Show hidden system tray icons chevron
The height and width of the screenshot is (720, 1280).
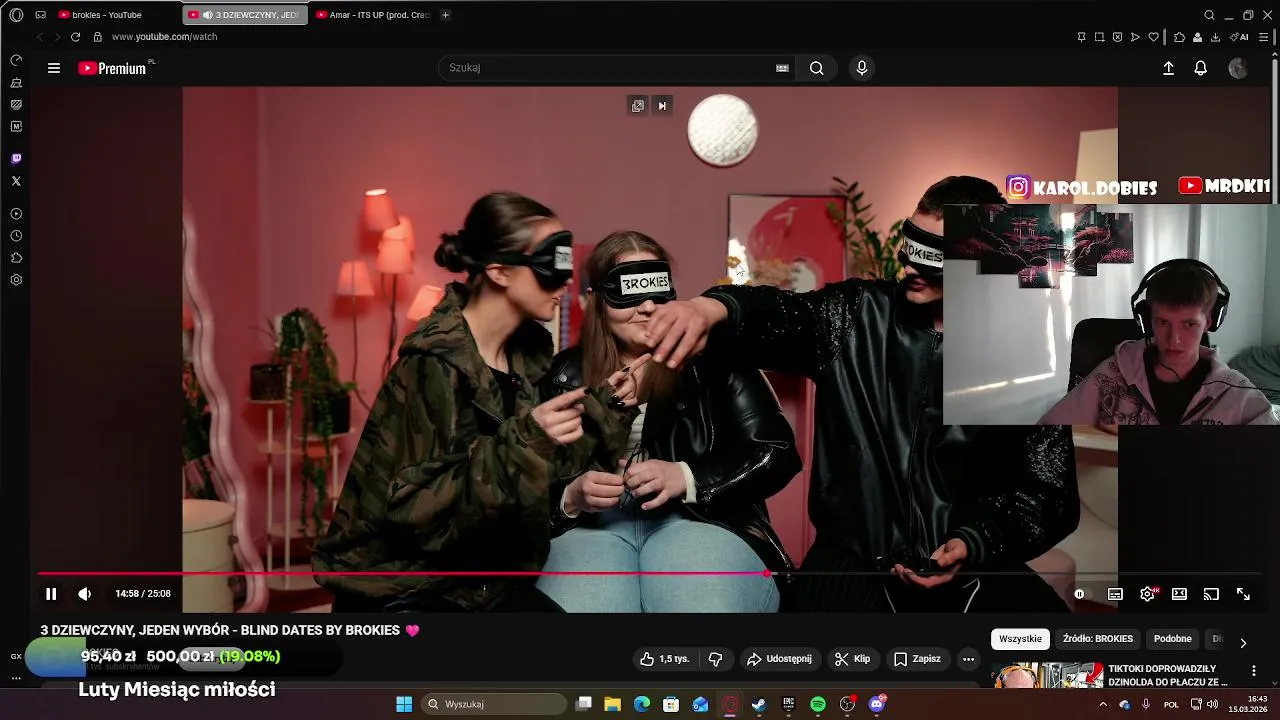(1103, 704)
